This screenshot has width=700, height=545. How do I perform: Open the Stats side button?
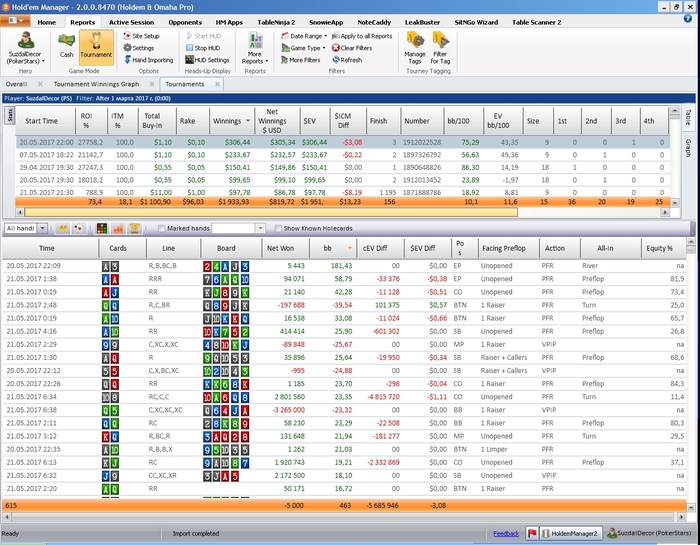[x=9, y=115]
